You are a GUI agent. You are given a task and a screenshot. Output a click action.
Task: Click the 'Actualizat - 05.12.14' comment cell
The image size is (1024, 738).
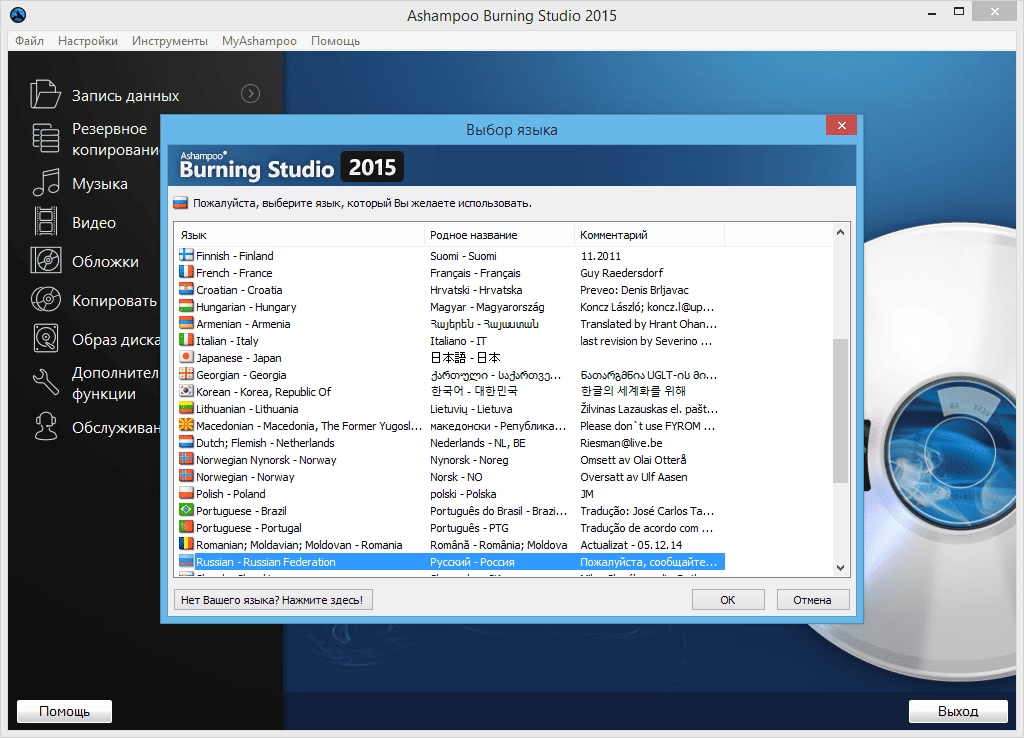[x=631, y=545]
